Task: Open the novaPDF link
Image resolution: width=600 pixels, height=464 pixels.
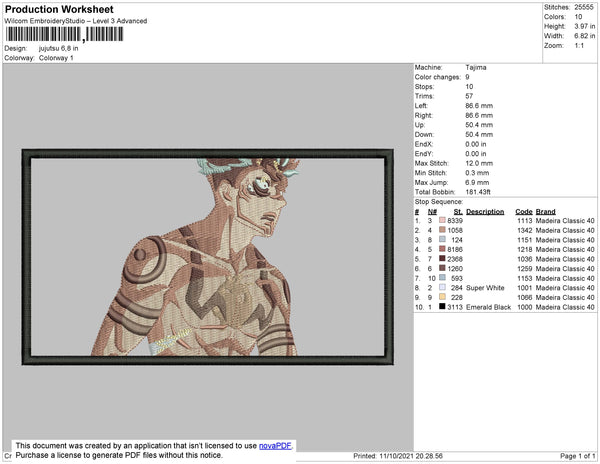Action: click(x=275, y=446)
